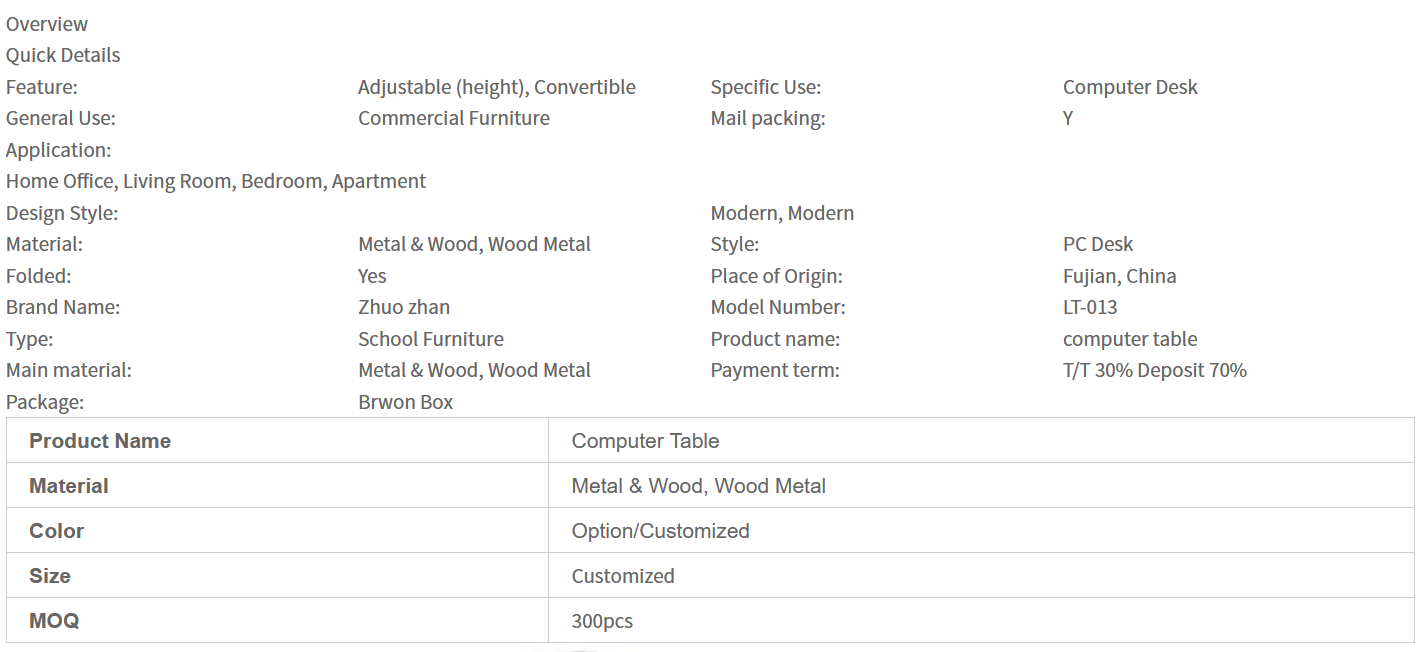Click the Customized size cell
The width and height of the screenshot is (1428, 652).
623,576
